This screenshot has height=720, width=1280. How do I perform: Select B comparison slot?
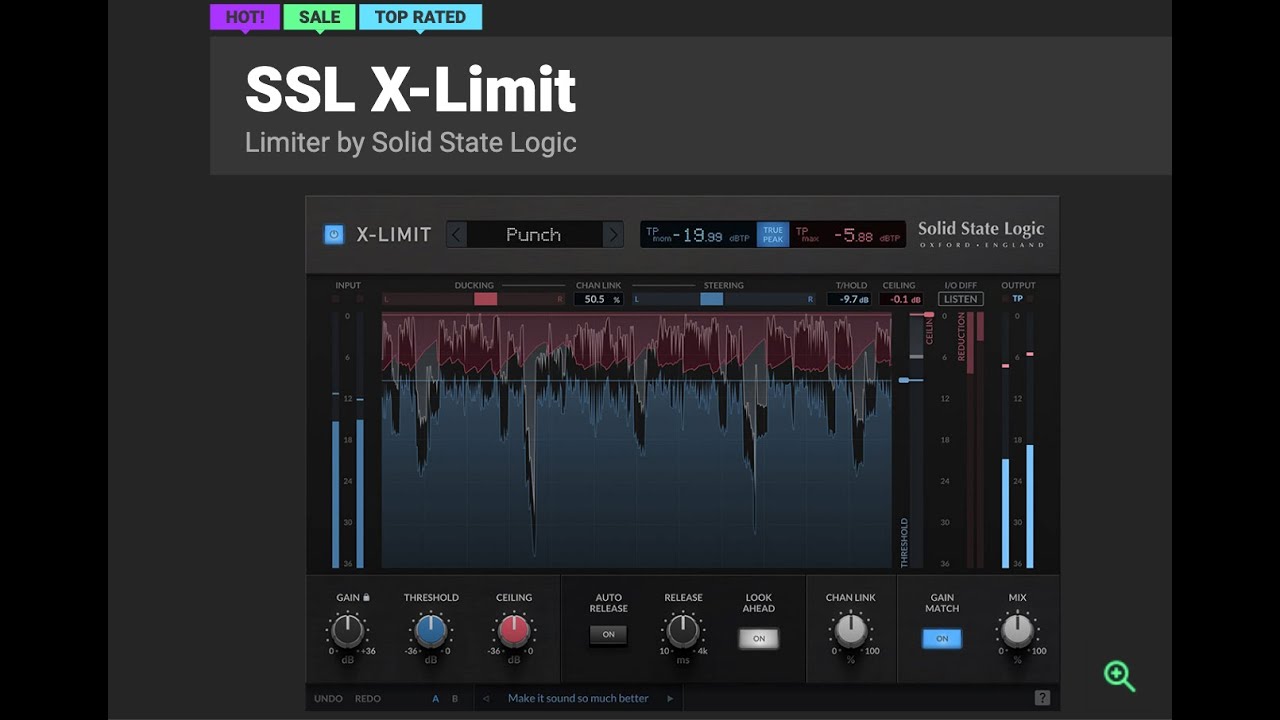[x=455, y=698]
